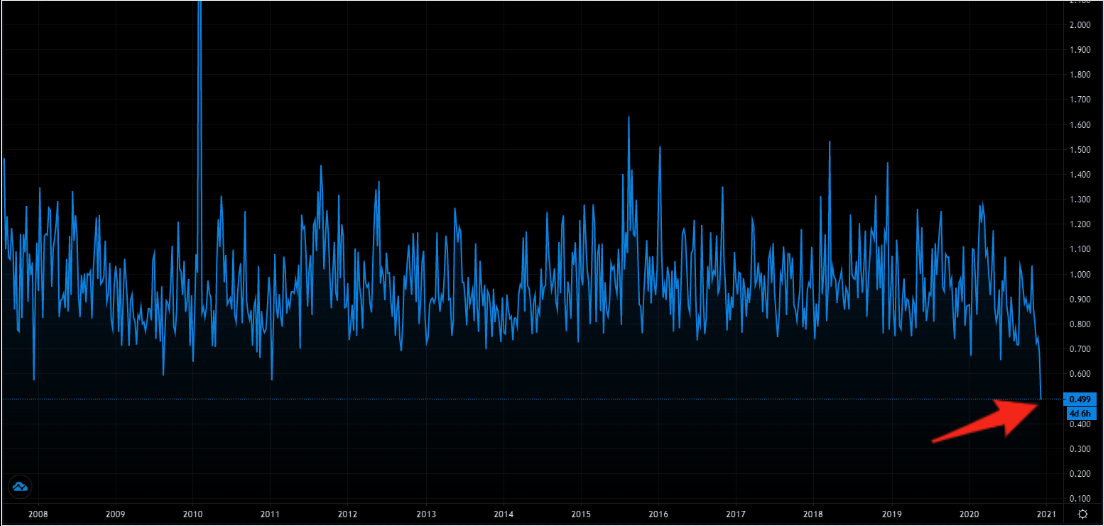This screenshot has width=1104, height=526.
Task: Select the 2015 label on time axis
Action: pos(581,515)
